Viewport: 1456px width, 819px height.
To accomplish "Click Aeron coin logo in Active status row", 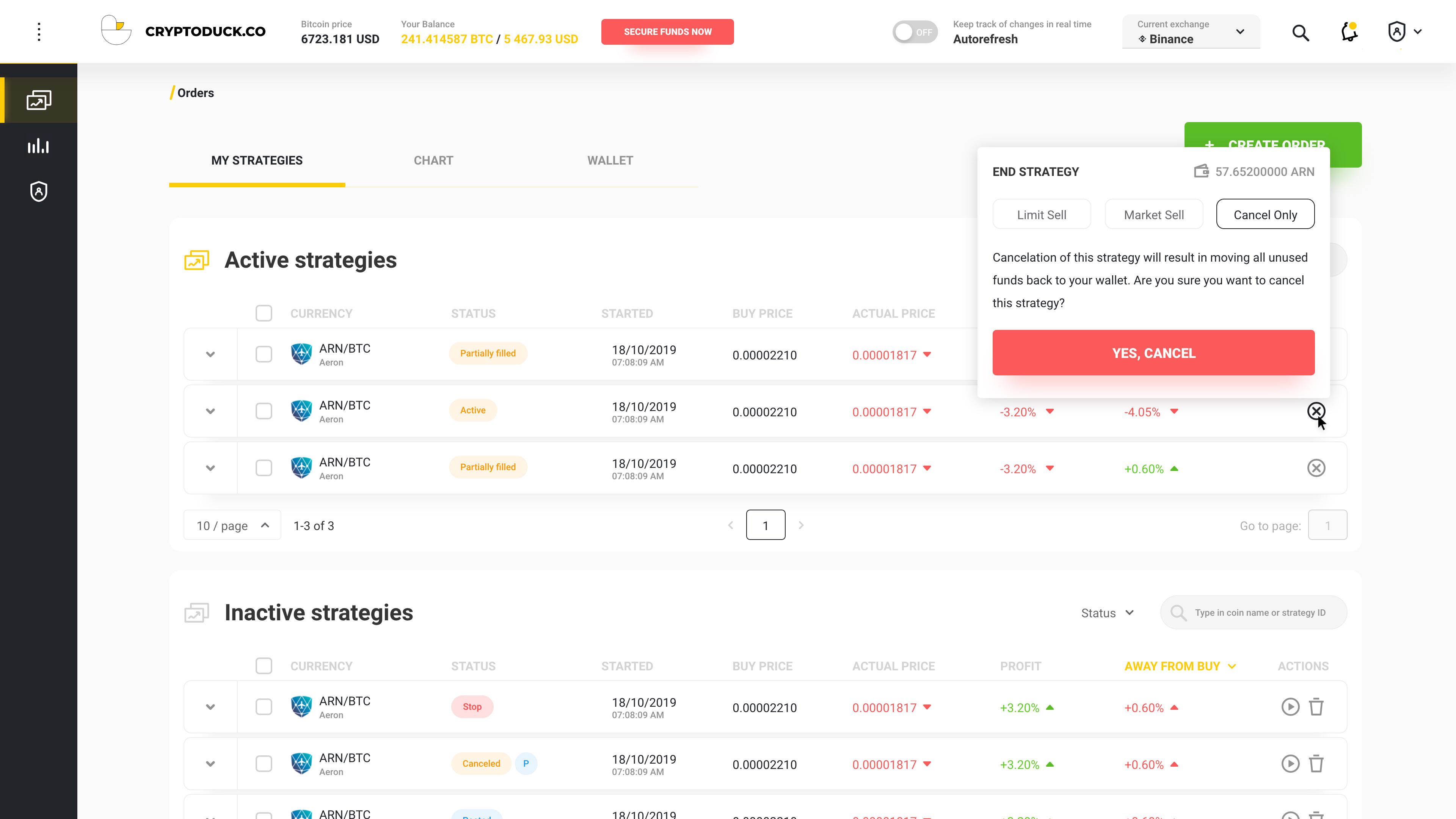I will pyautogui.click(x=301, y=411).
